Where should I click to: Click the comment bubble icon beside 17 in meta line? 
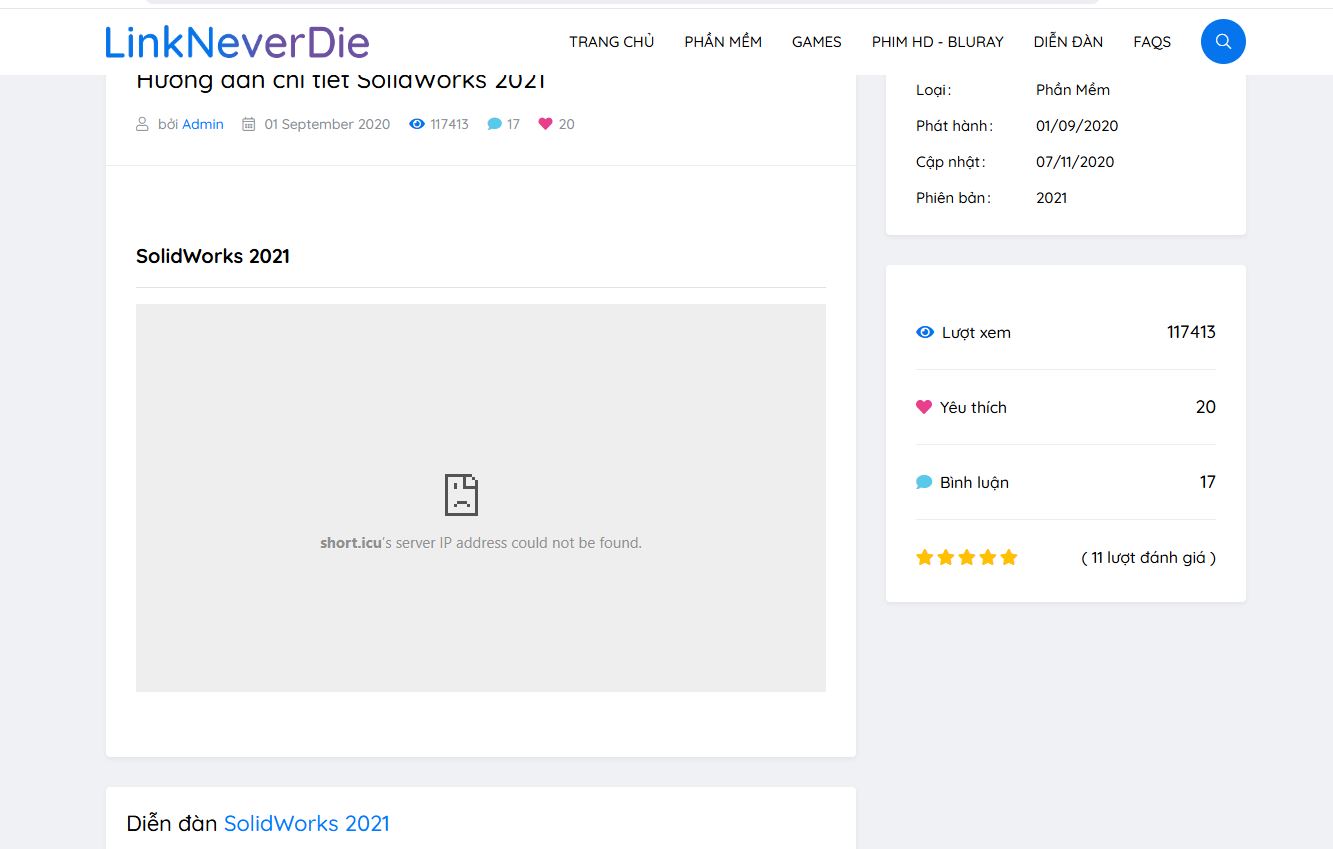pyautogui.click(x=494, y=124)
